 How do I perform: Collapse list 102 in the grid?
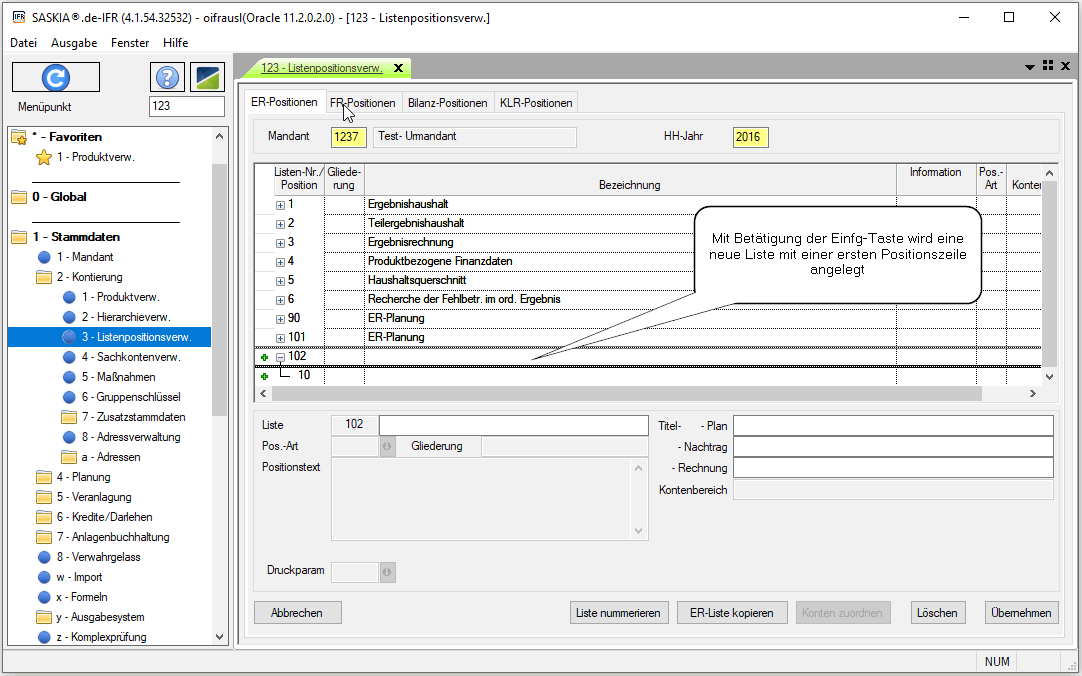click(x=280, y=357)
